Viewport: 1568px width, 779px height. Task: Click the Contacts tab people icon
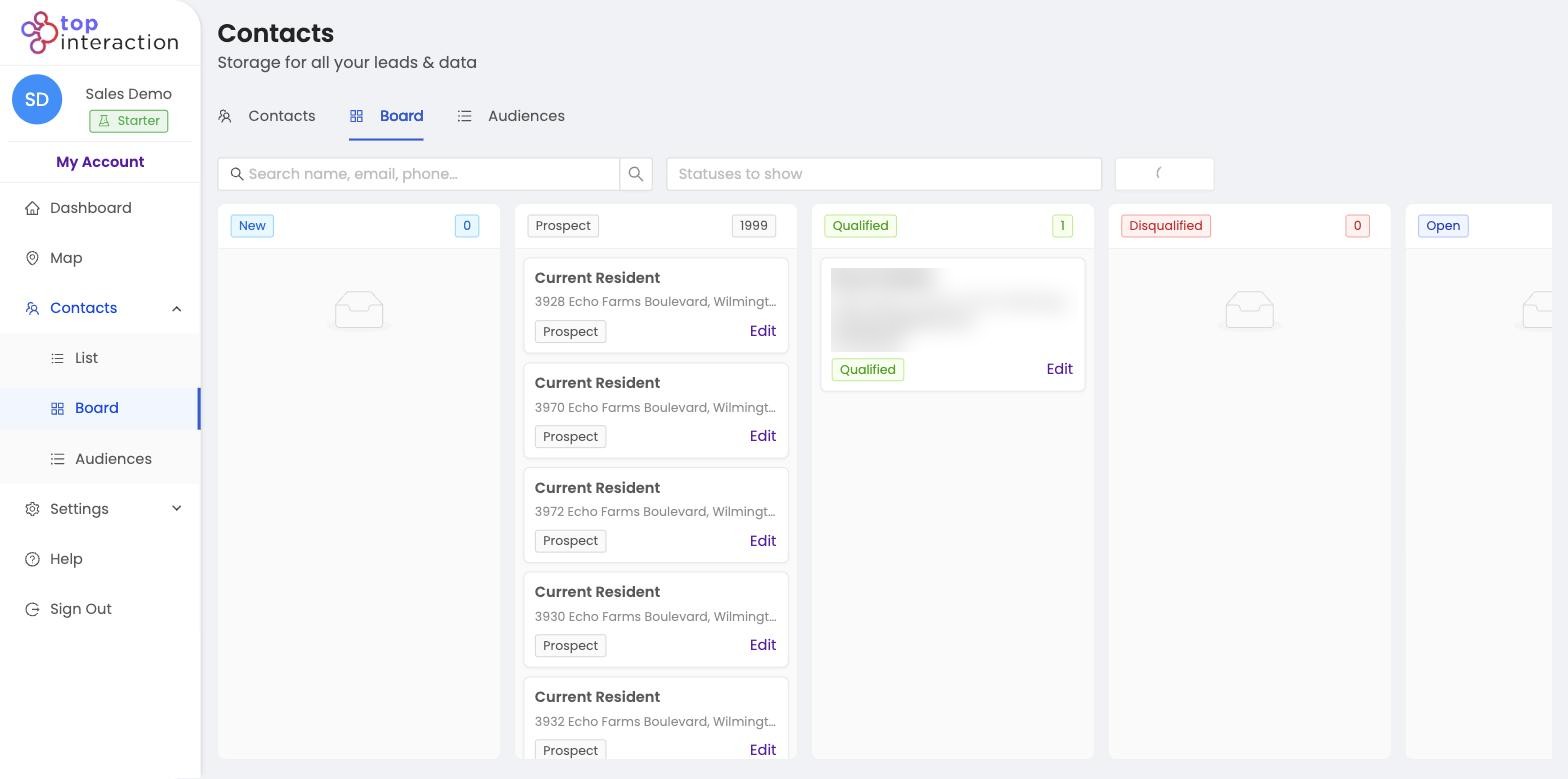pyautogui.click(x=225, y=116)
